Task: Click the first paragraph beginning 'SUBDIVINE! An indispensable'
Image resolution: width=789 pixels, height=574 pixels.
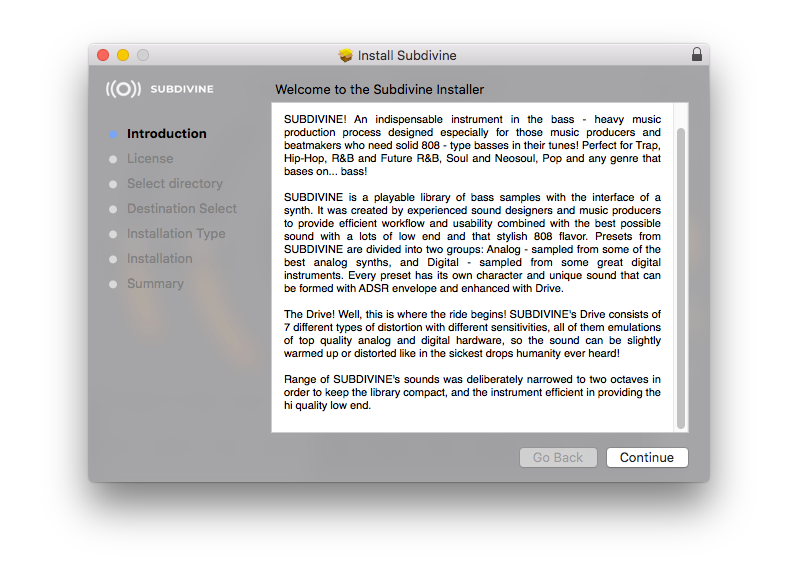Action: [x=472, y=145]
